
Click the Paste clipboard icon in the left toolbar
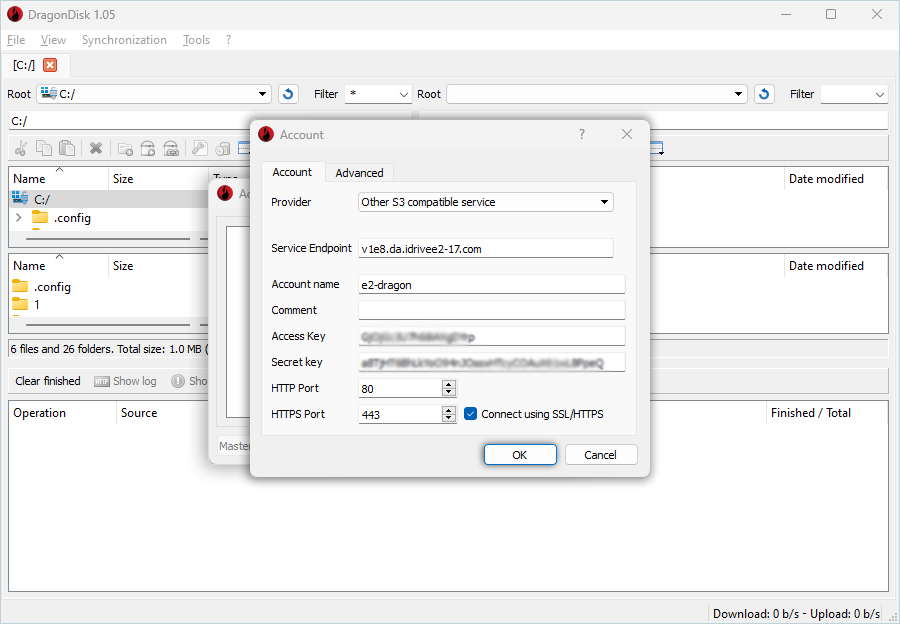coord(67,149)
